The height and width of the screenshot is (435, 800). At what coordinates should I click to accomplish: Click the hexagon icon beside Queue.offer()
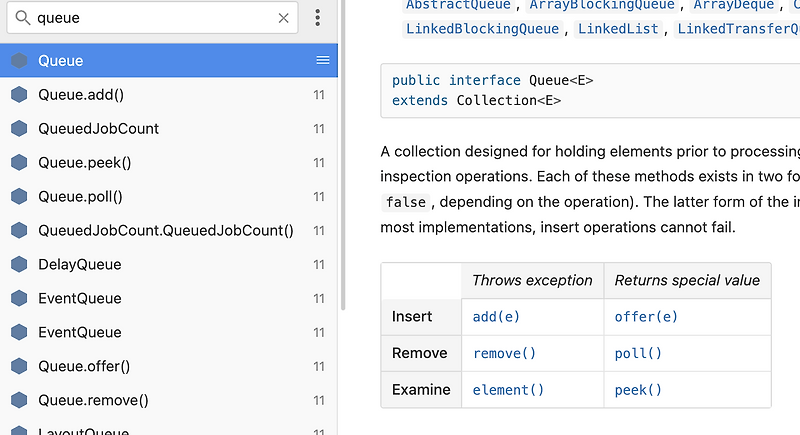[x=19, y=367]
